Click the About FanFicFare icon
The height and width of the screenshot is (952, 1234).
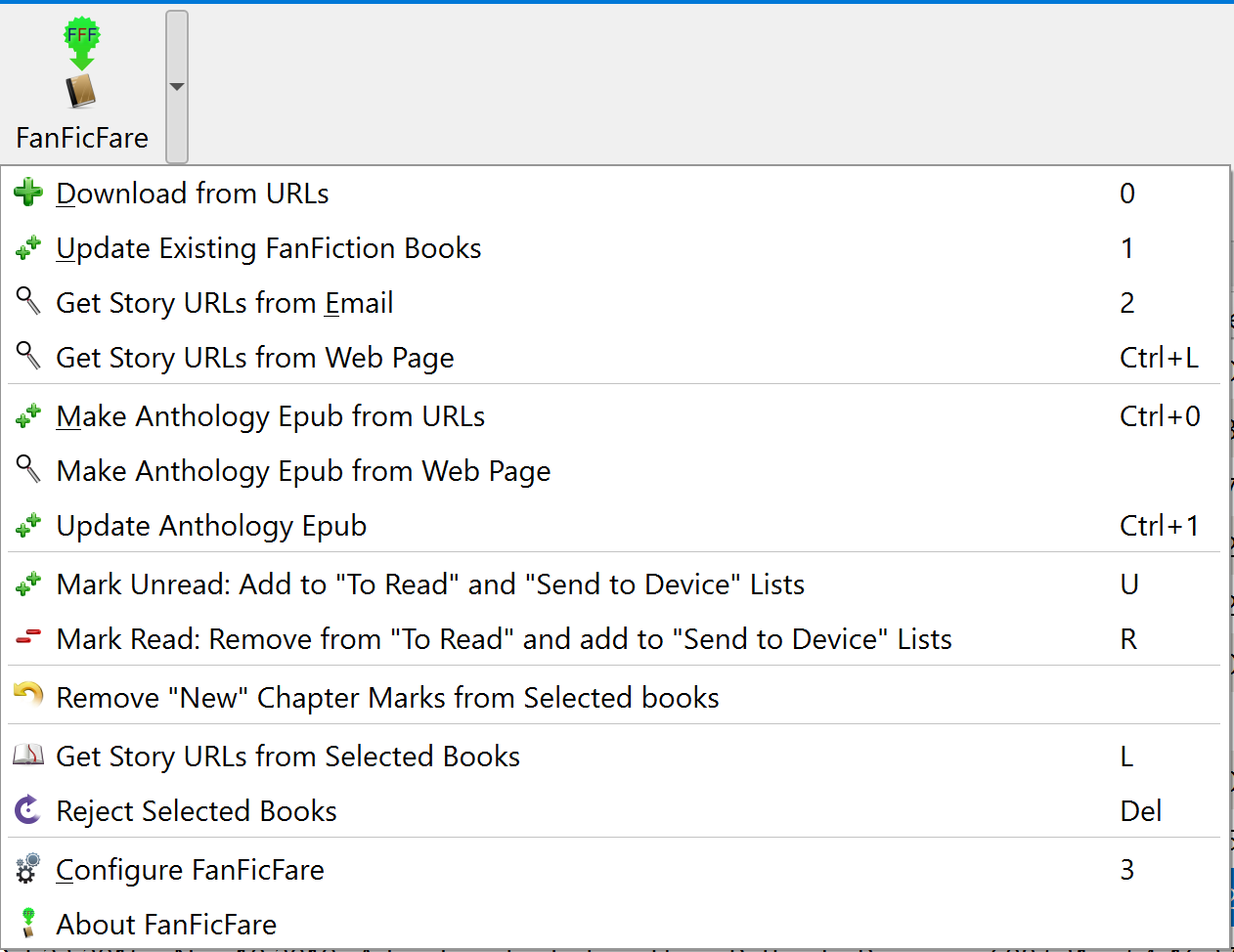28,923
